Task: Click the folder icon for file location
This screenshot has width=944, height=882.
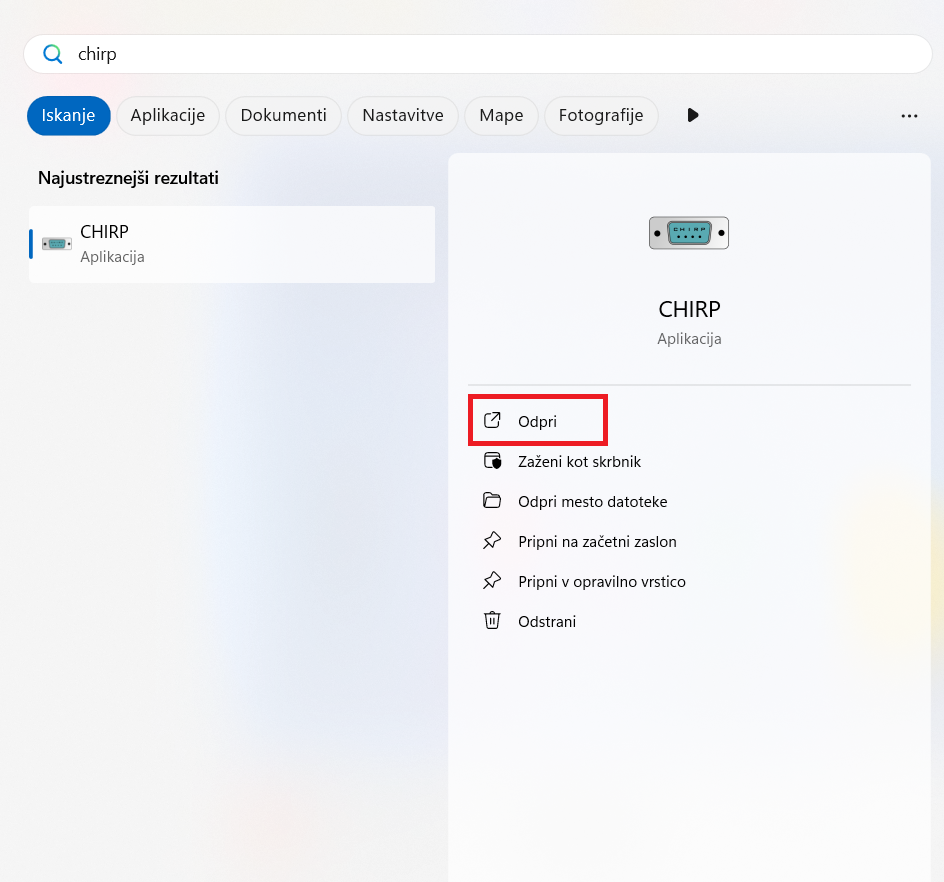Action: [x=492, y=500]
